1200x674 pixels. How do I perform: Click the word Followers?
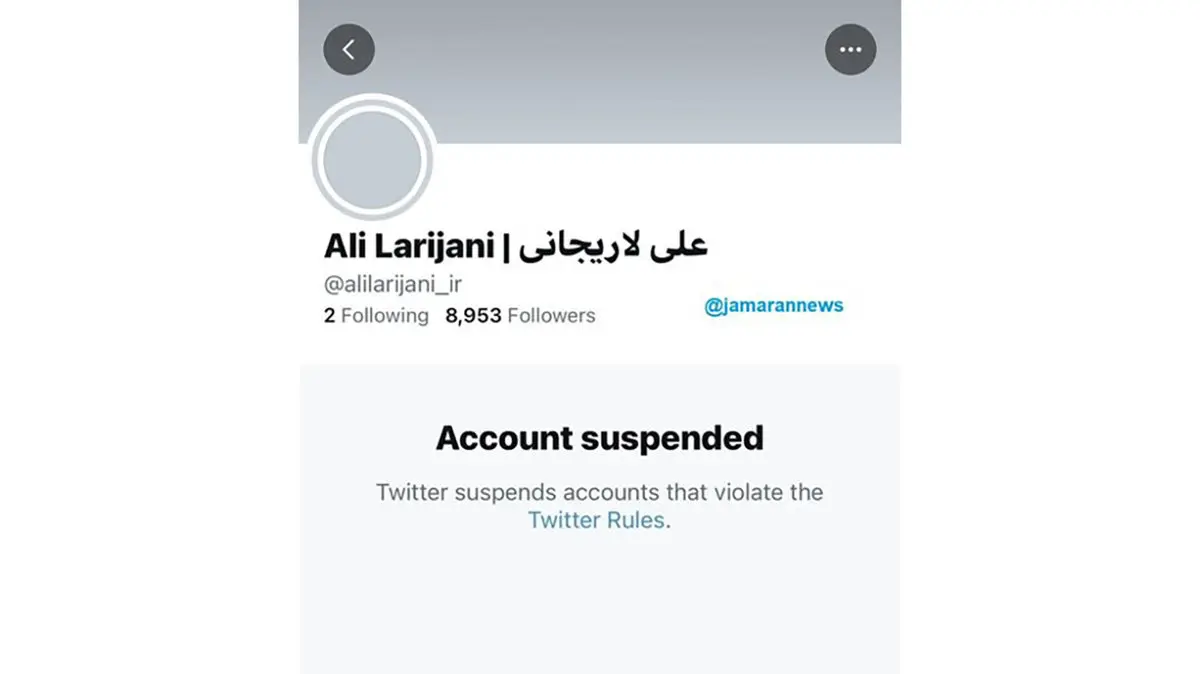pos(551,315)
